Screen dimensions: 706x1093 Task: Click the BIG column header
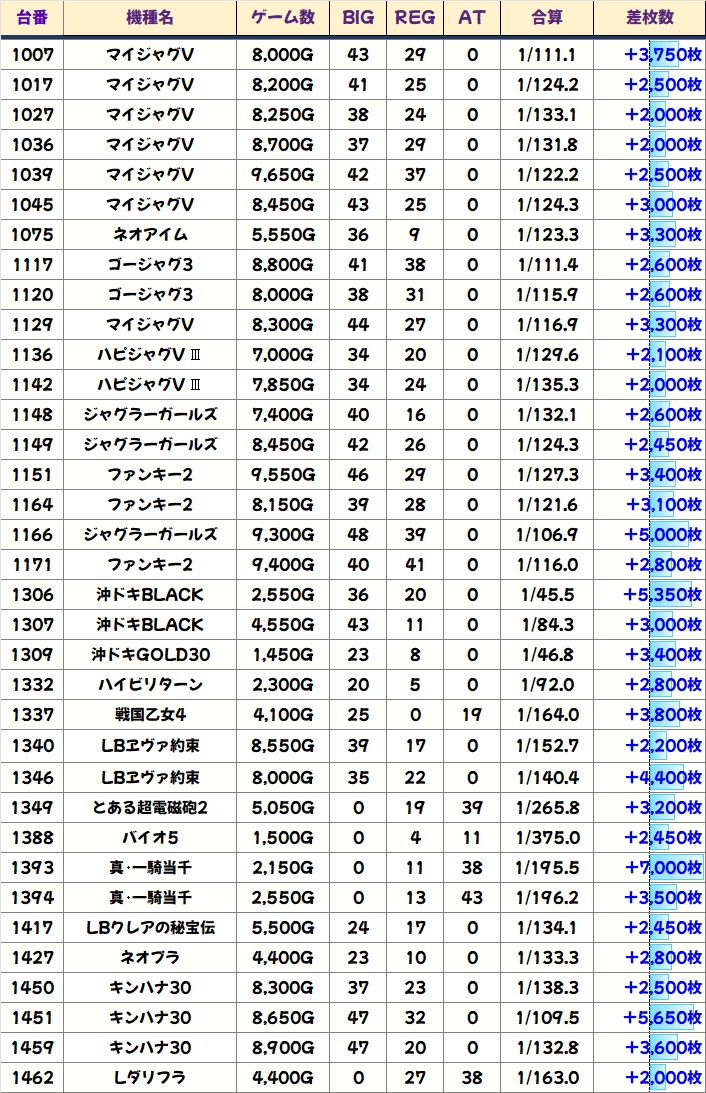point(358,18)
